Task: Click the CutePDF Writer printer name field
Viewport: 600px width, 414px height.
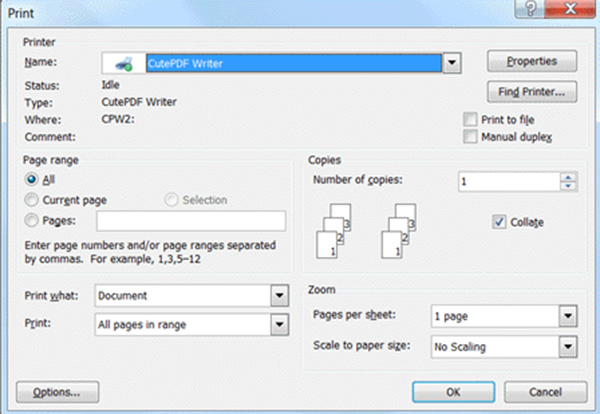Action: [294, 63]
